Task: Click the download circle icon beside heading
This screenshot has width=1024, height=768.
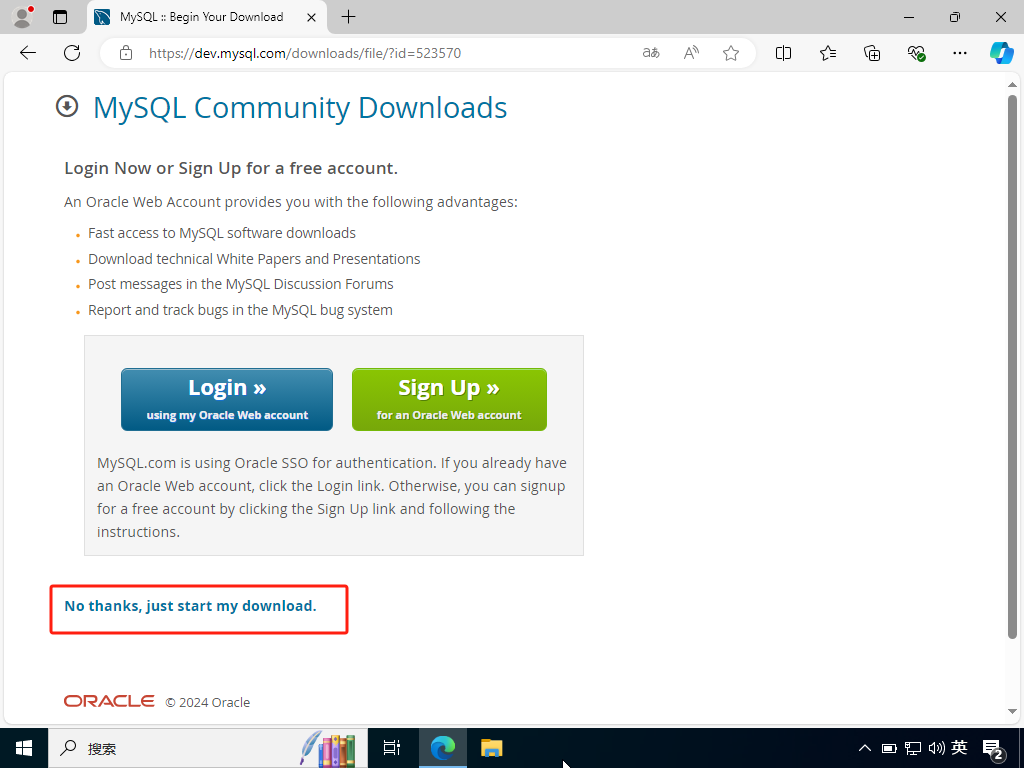Action: tap(67, 106)
